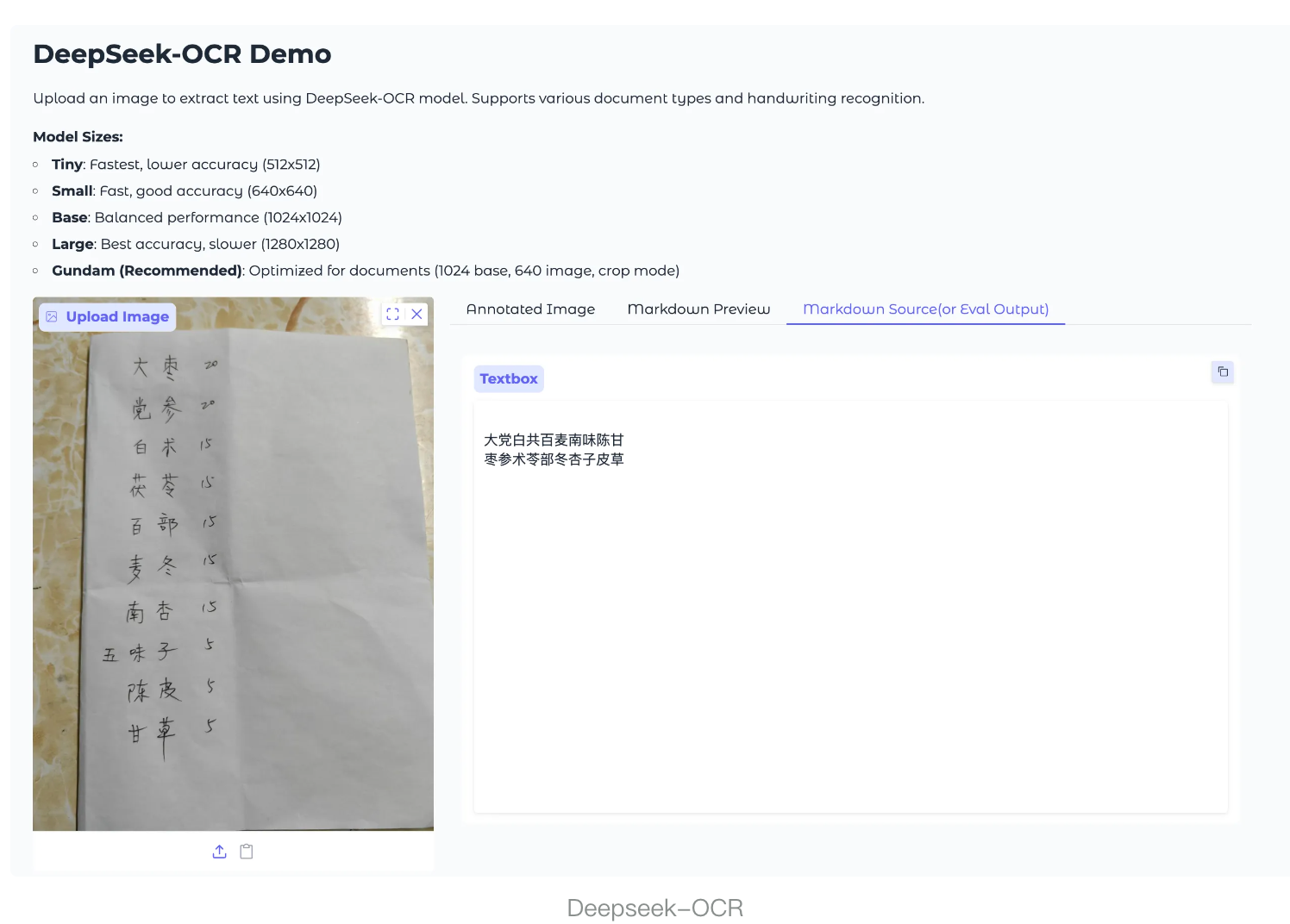
Task: Click the small image glyph on Upload Image
Action: (x=53, y=316)
